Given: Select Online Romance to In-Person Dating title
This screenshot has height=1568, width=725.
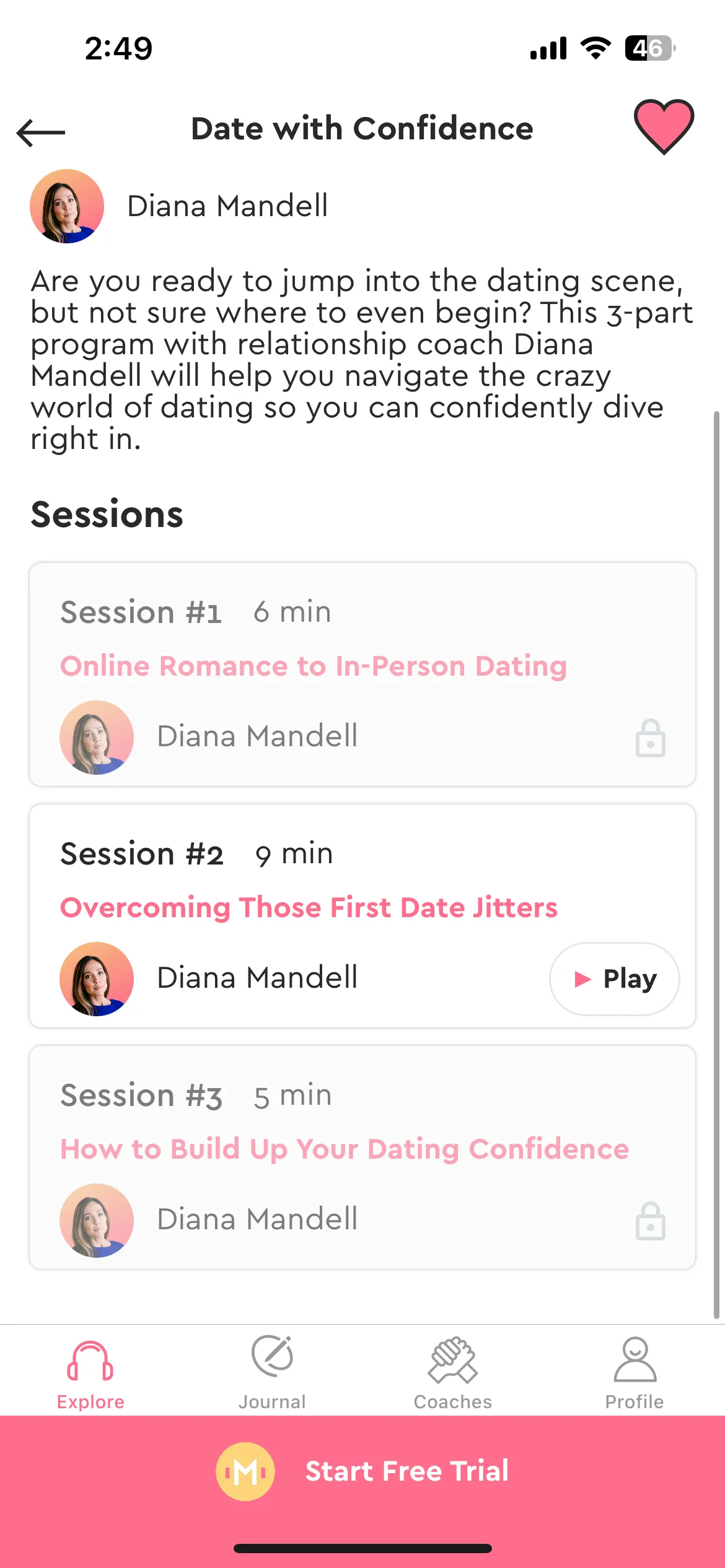Looking at the screenshot, I should [x=314, y=666].
